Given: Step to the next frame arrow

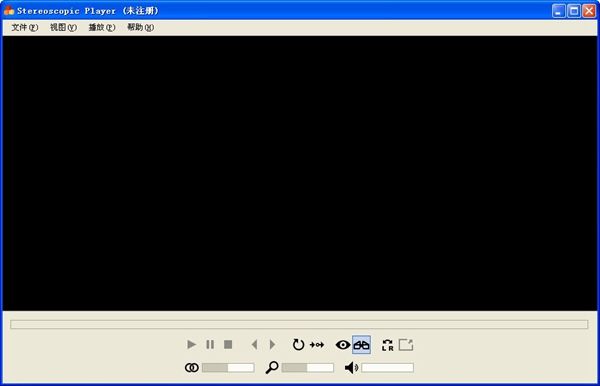Looking at the screenshot, I should 272,345.
